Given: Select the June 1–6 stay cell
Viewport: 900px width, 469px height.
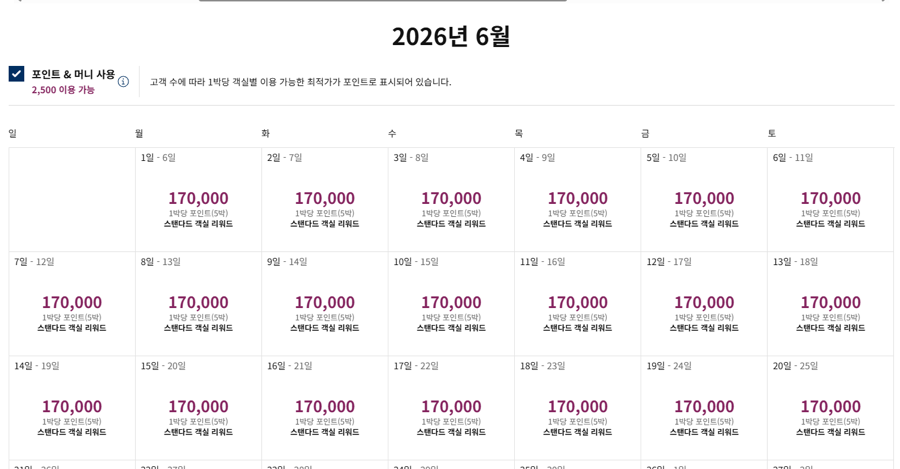Looking at the screenshot, I should (198, 200).
